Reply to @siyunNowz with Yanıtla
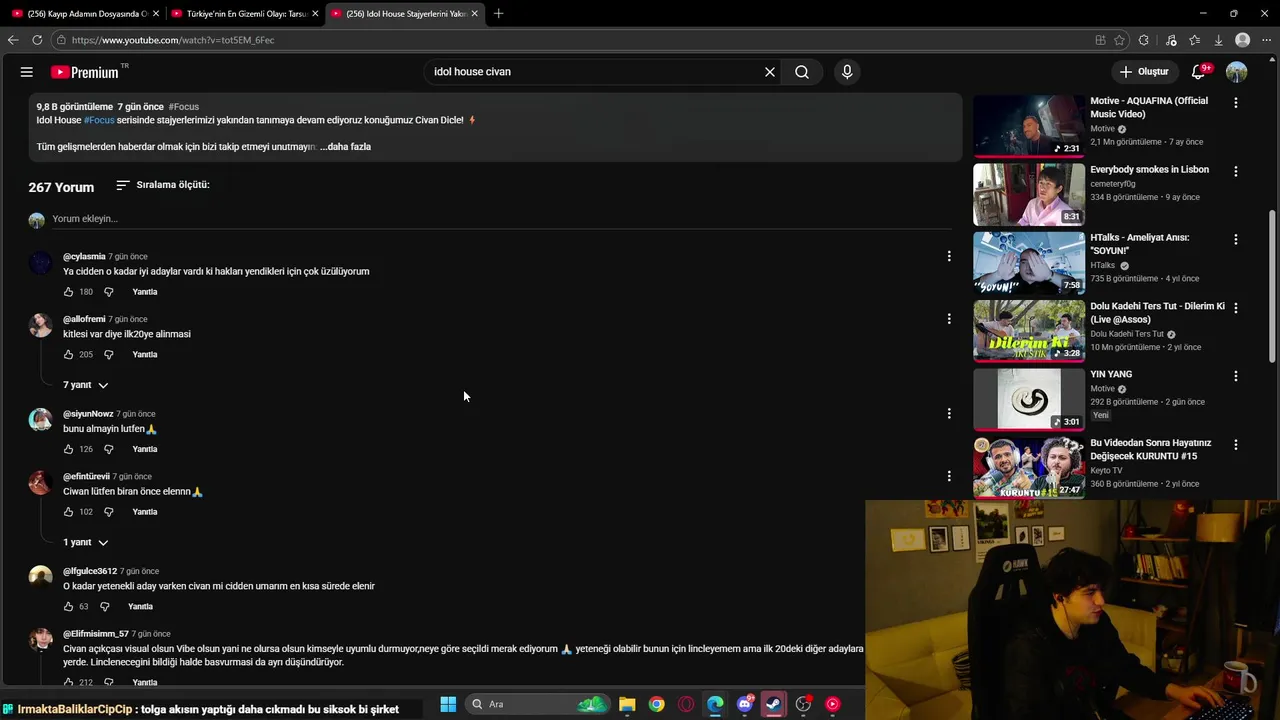The image size is (1280, 720). click(x=145, y=449)
